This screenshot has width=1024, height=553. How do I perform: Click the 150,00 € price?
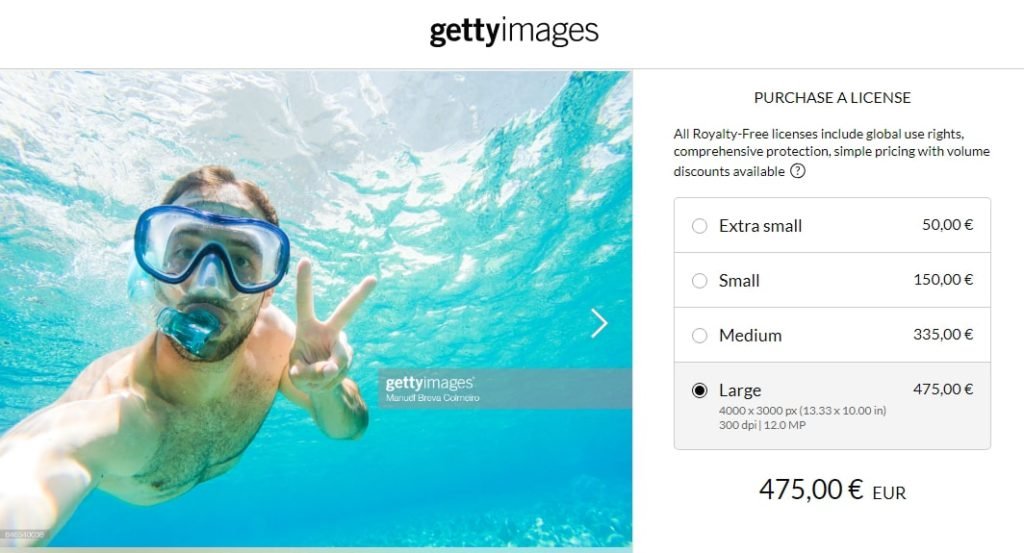pos(943,279)
